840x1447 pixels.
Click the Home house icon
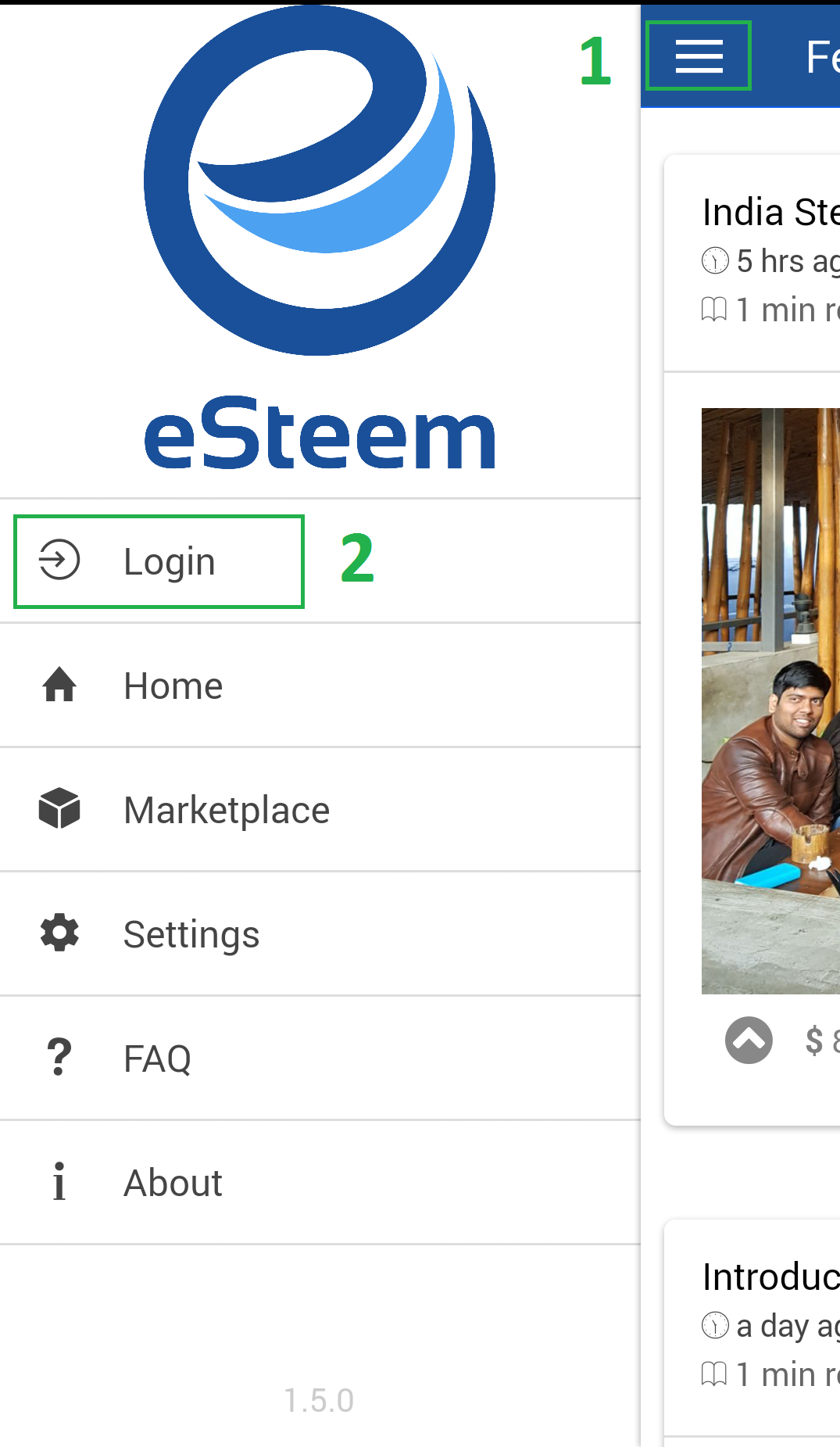pyautogui.click(x=59, y=685)
